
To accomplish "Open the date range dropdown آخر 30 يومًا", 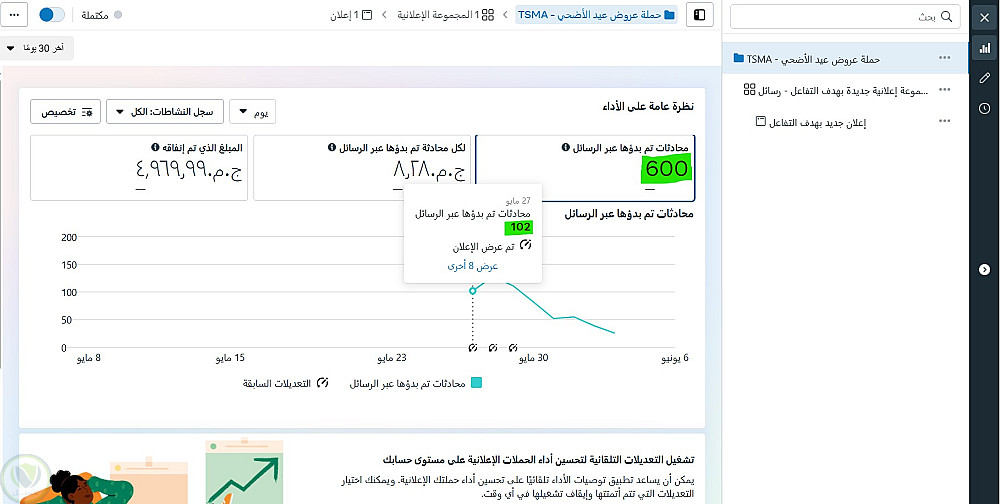I will click(x=37, y=48).
